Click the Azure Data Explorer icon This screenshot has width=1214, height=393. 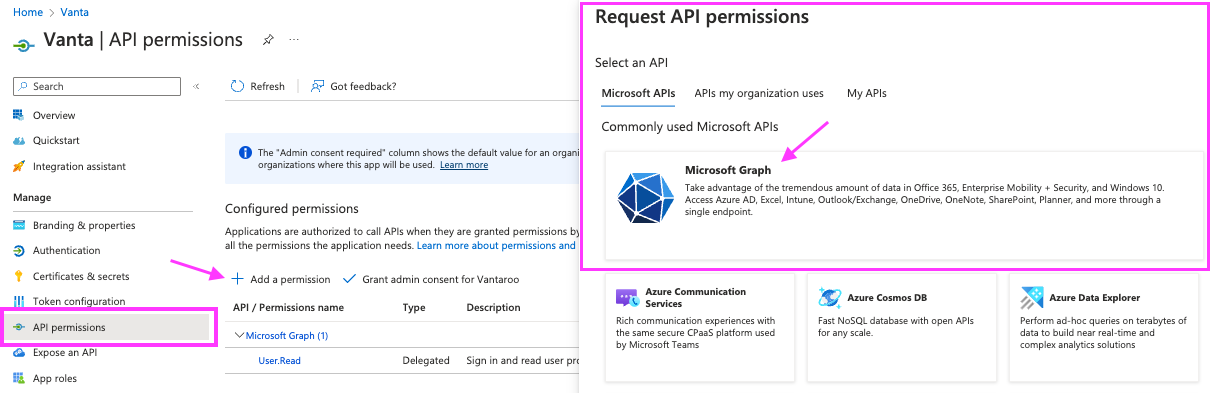click(1032, 298)
